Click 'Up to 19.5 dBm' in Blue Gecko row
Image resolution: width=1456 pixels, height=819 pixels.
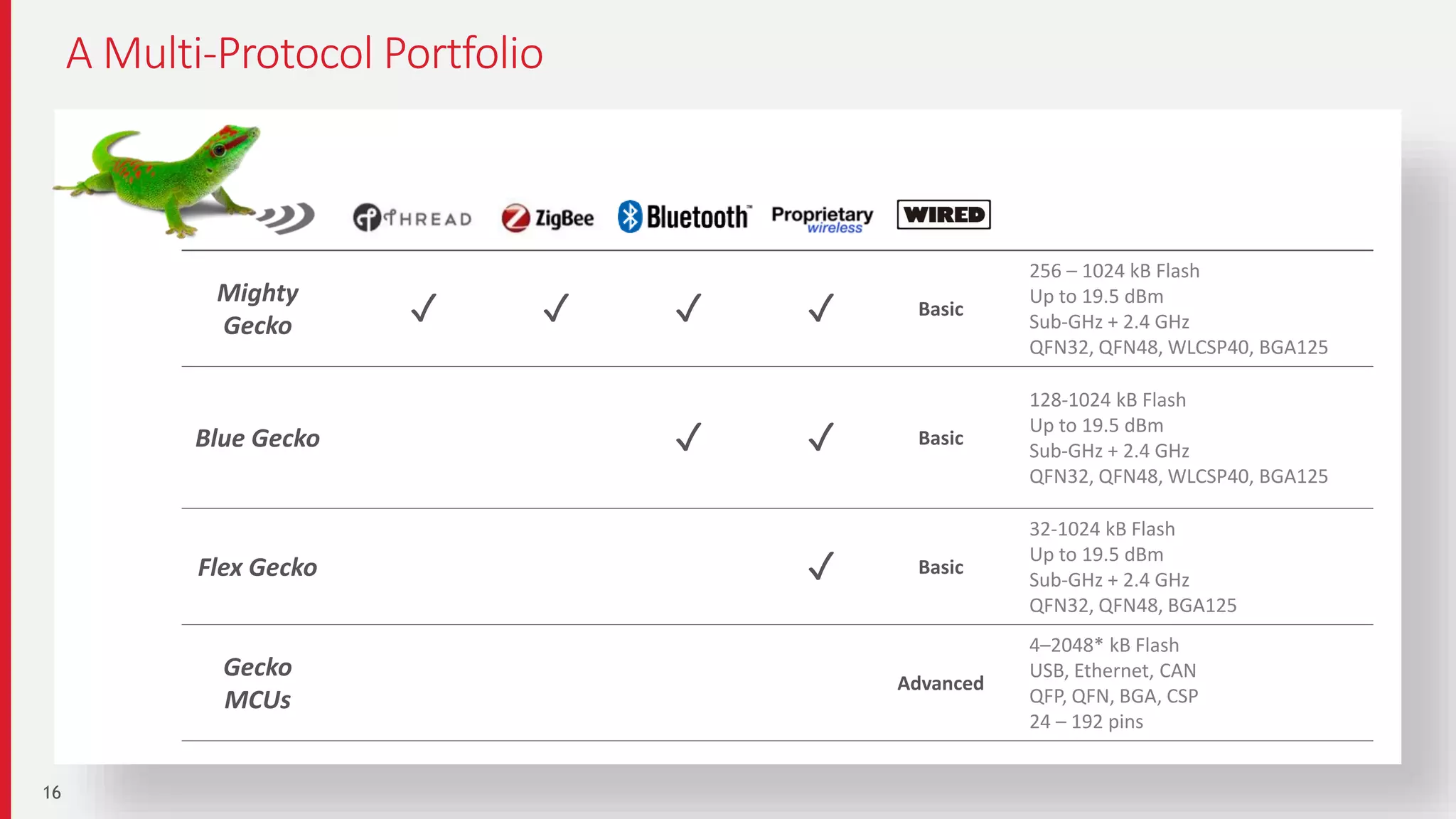tap(1096, 425)
